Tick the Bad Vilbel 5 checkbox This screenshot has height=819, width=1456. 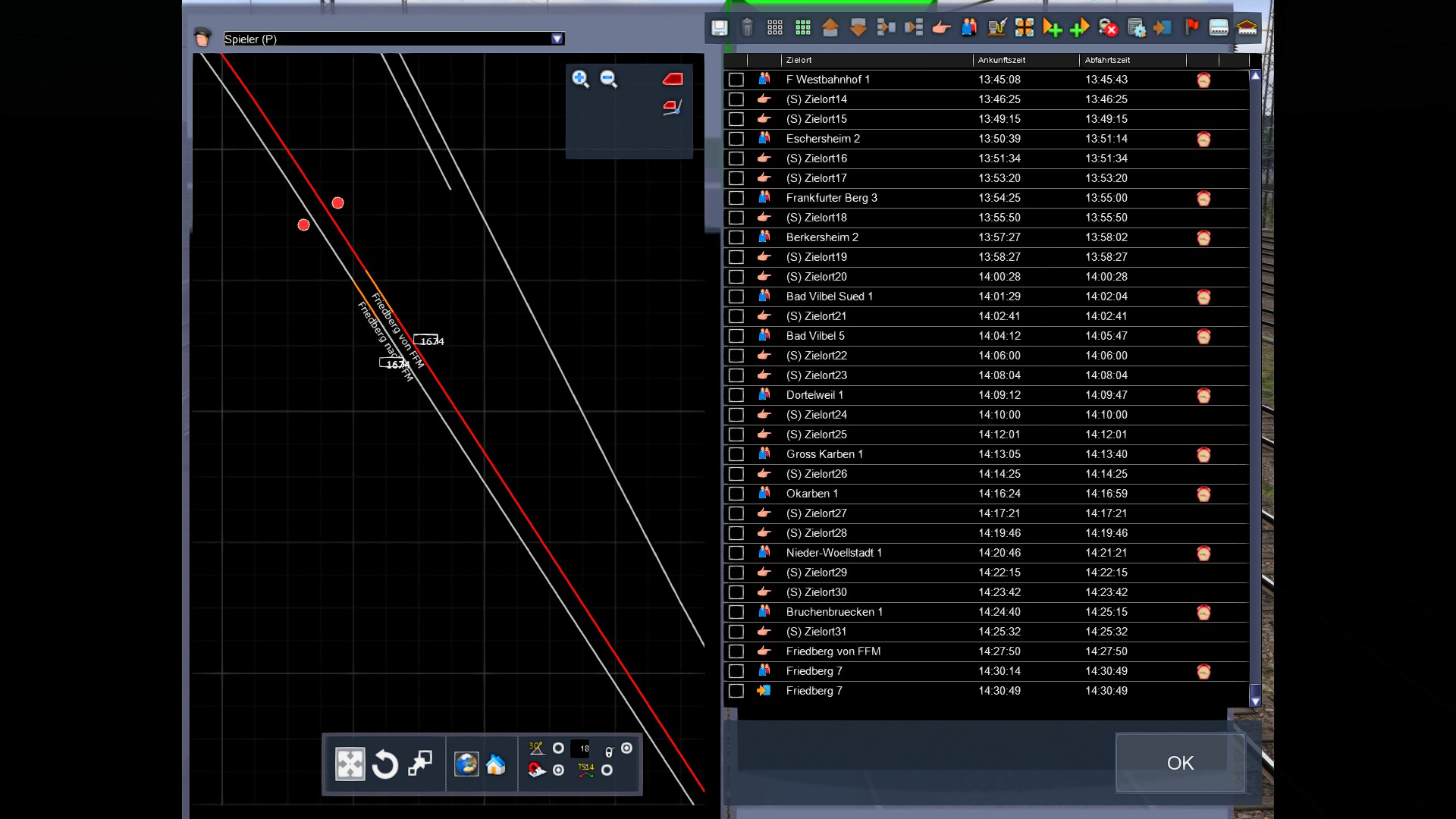736,336
